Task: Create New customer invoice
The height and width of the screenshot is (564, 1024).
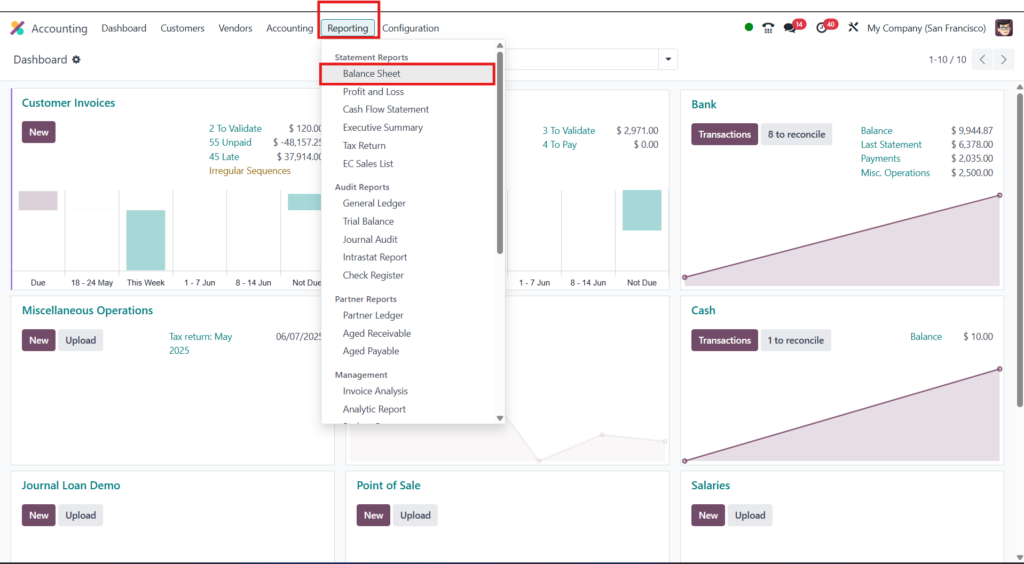Action: (39, 132)
